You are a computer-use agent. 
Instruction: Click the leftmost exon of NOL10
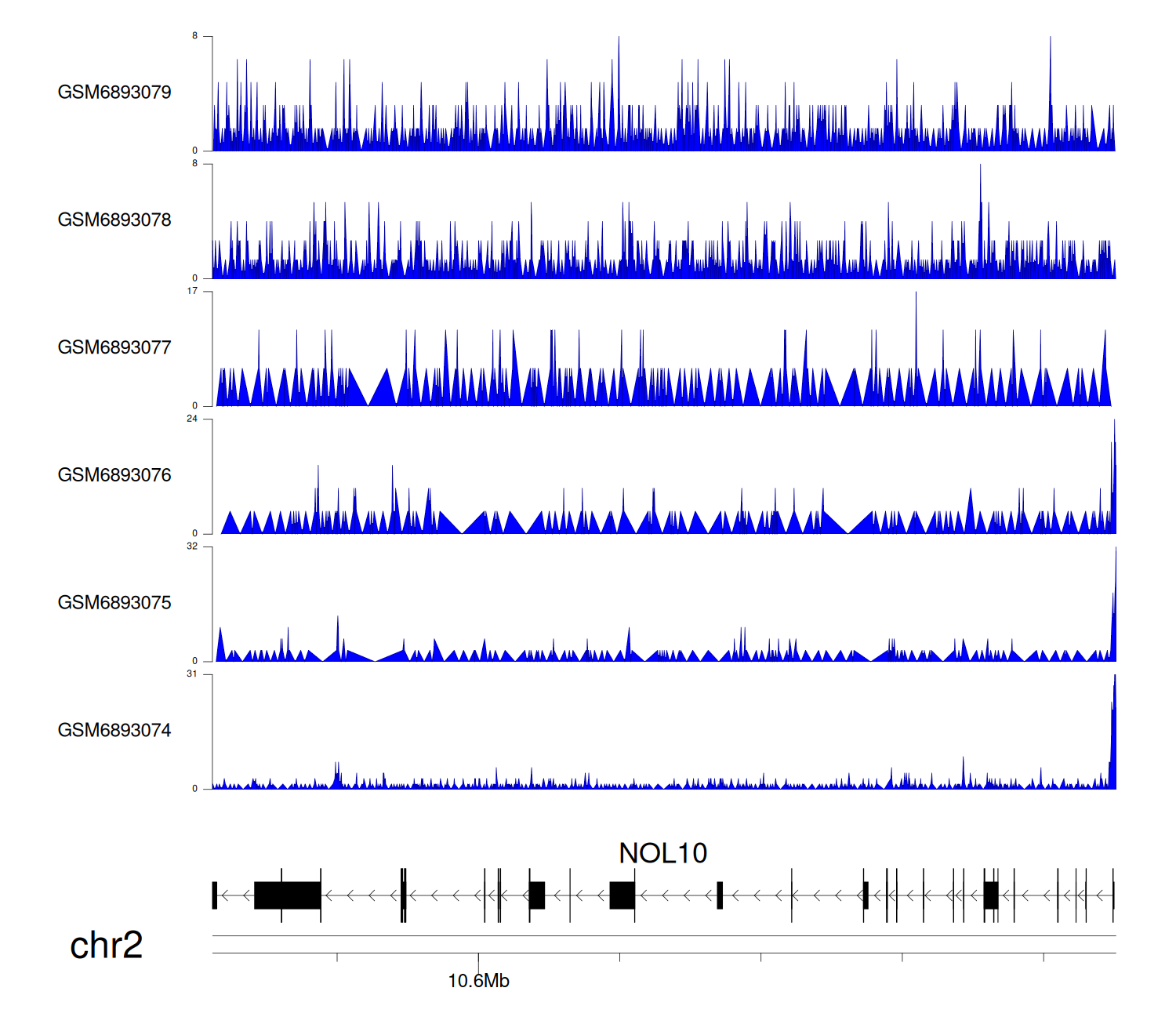tap(214, 895)
